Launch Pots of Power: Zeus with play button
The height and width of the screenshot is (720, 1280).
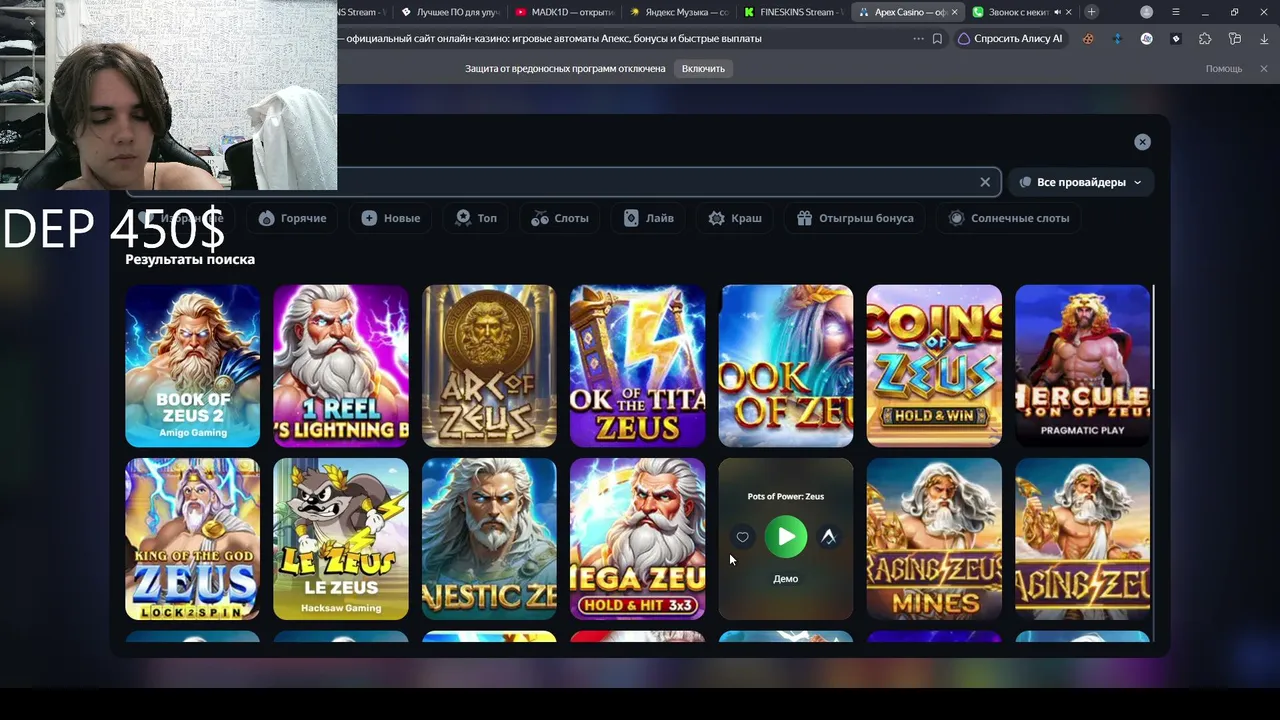coord(786,537)
